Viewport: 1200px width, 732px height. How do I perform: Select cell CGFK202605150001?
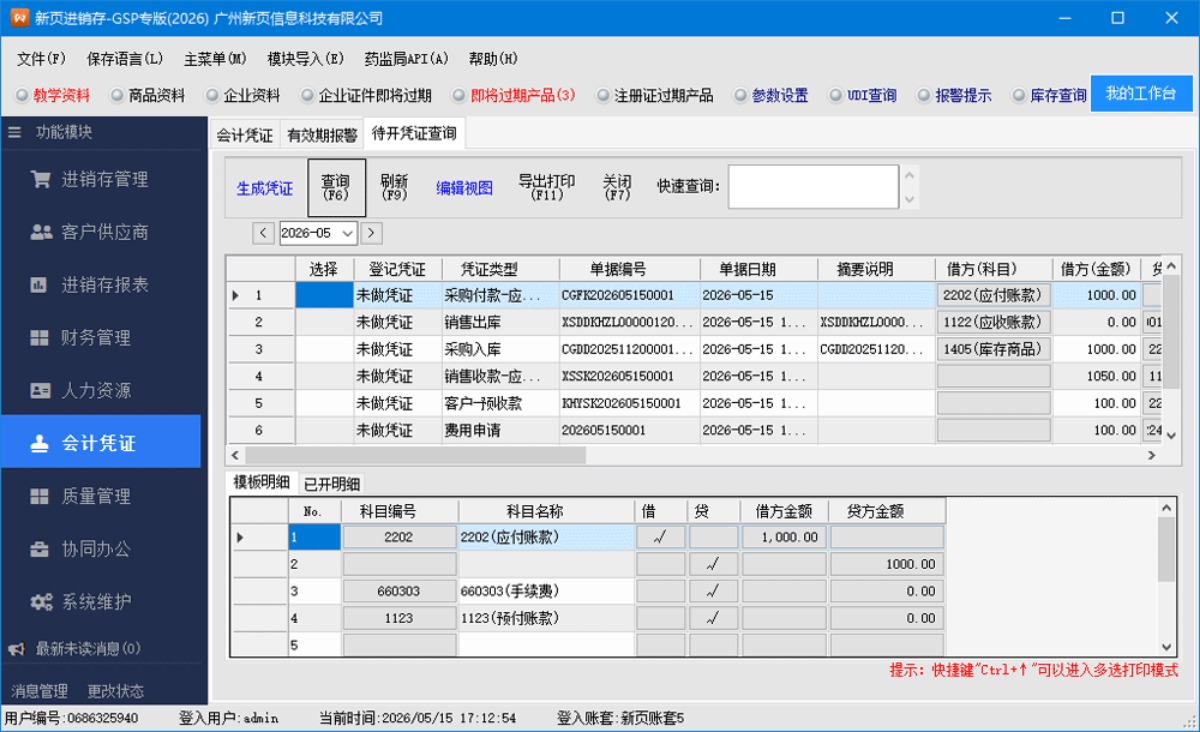tap(630, 295)
